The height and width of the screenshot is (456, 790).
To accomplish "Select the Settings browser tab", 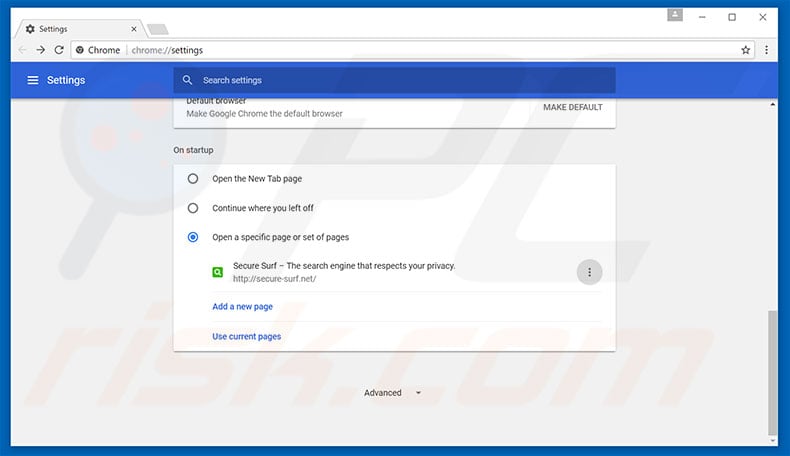I will 81,29.
